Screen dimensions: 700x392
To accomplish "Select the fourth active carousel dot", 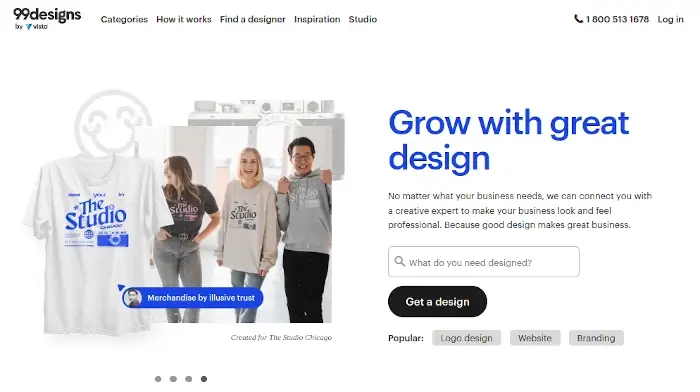I will [x=204, y=379].
